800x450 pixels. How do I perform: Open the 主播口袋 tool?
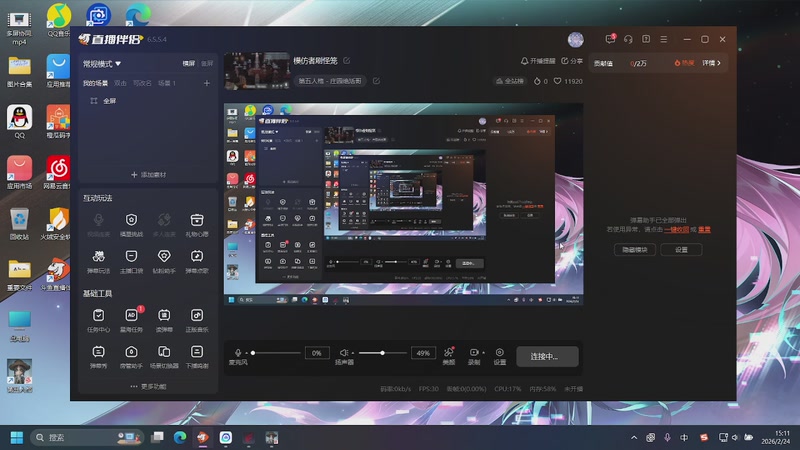[131, 261]
